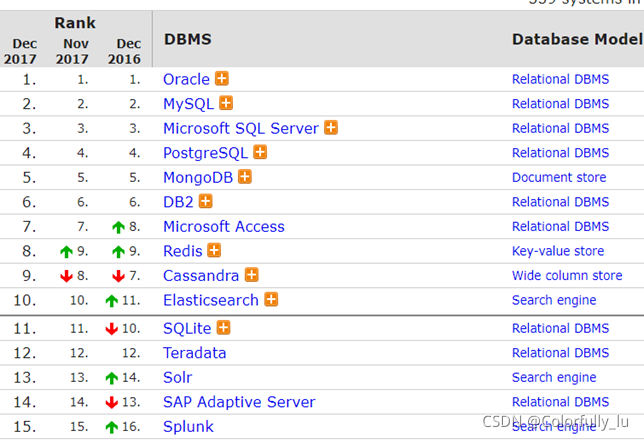
Task: Follow the Cassandra link
Action: click(201, 276)
